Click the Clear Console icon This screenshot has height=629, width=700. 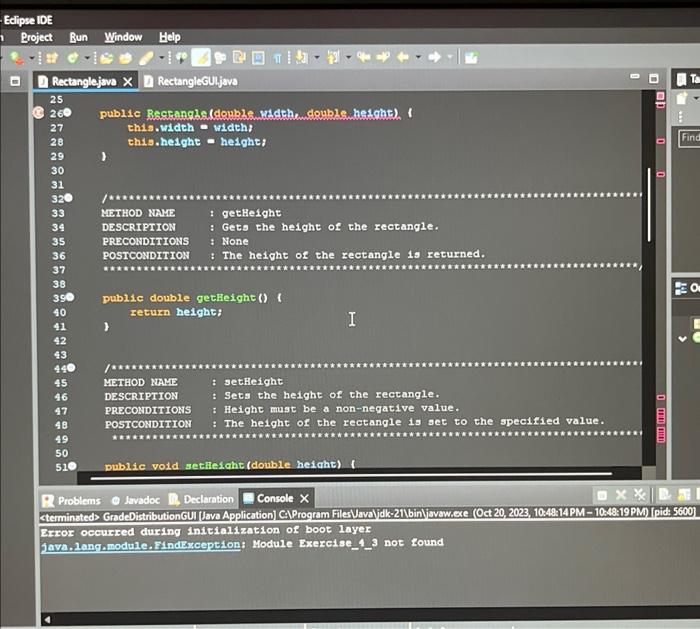[x=665, y=494]
